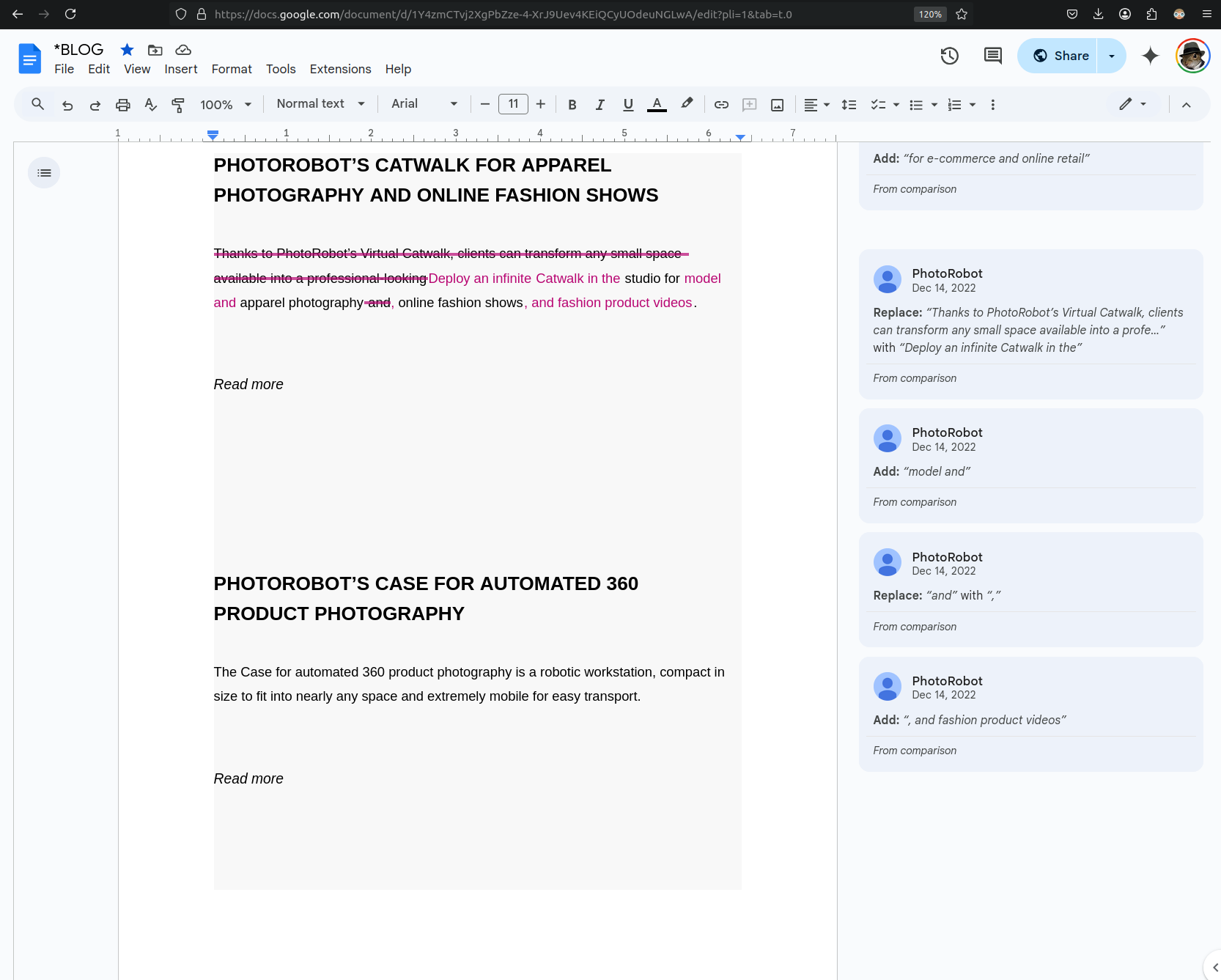Insert an image

(778, 105)
